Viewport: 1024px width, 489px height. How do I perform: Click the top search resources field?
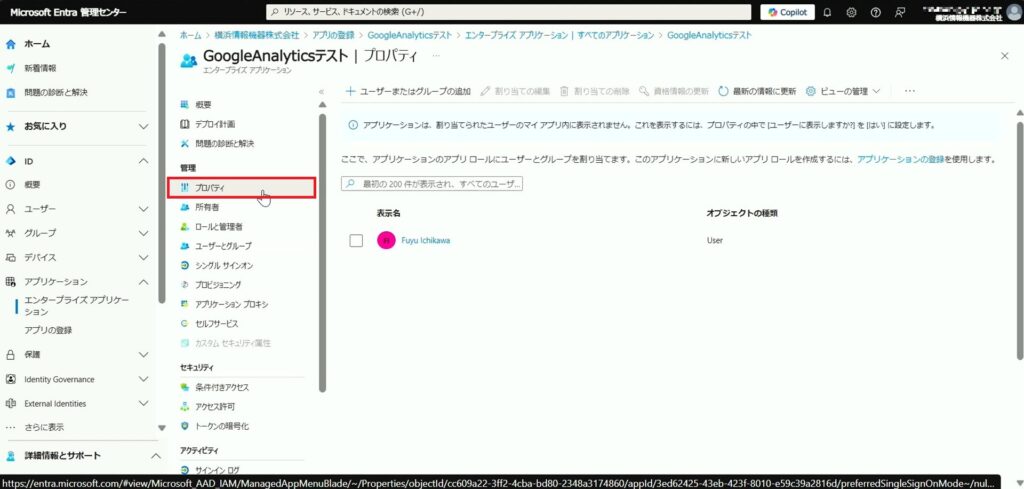coord(509,12)
